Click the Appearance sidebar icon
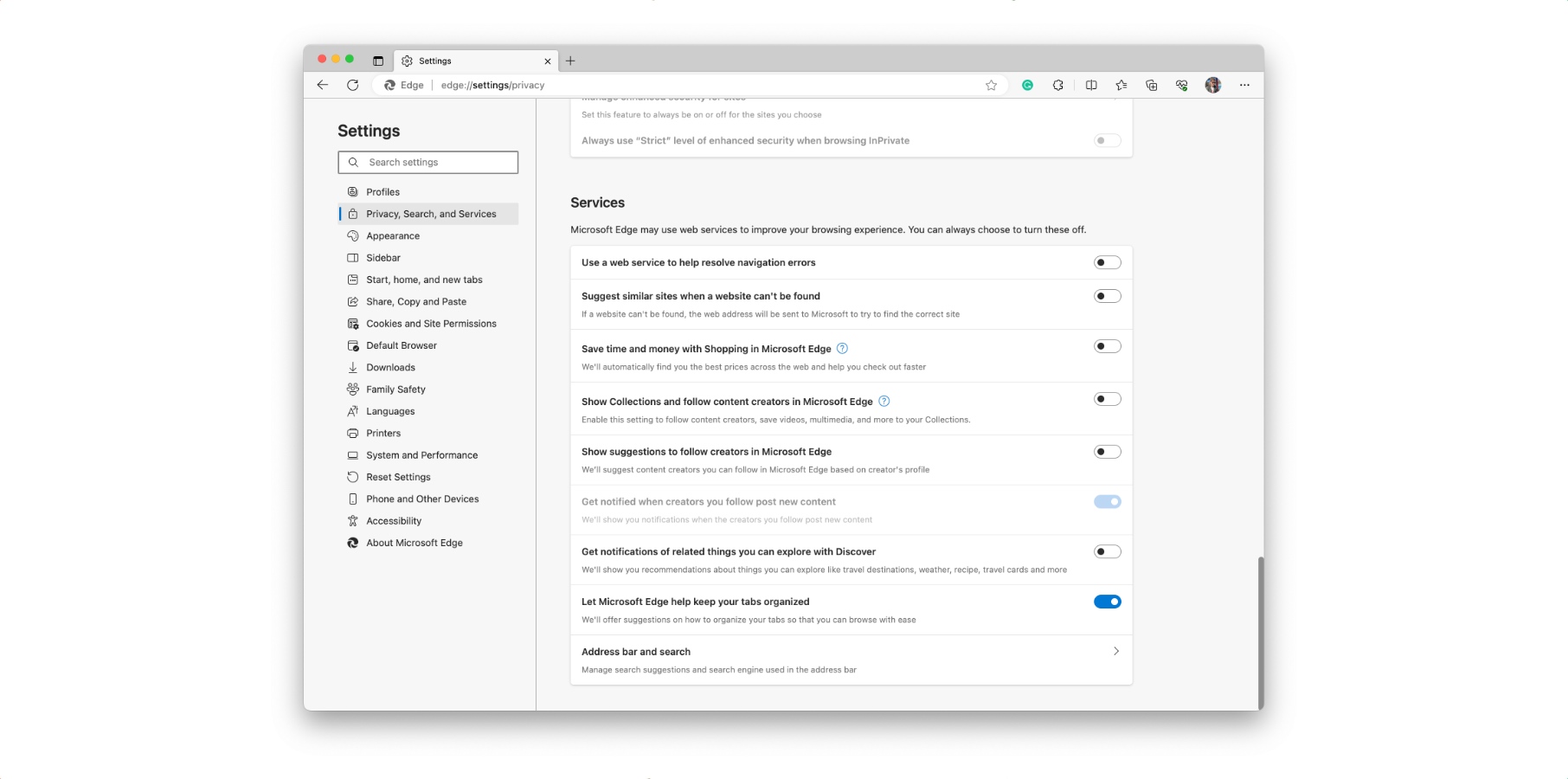This screenshot has width=1568, height=779. (x=353, y=235)
